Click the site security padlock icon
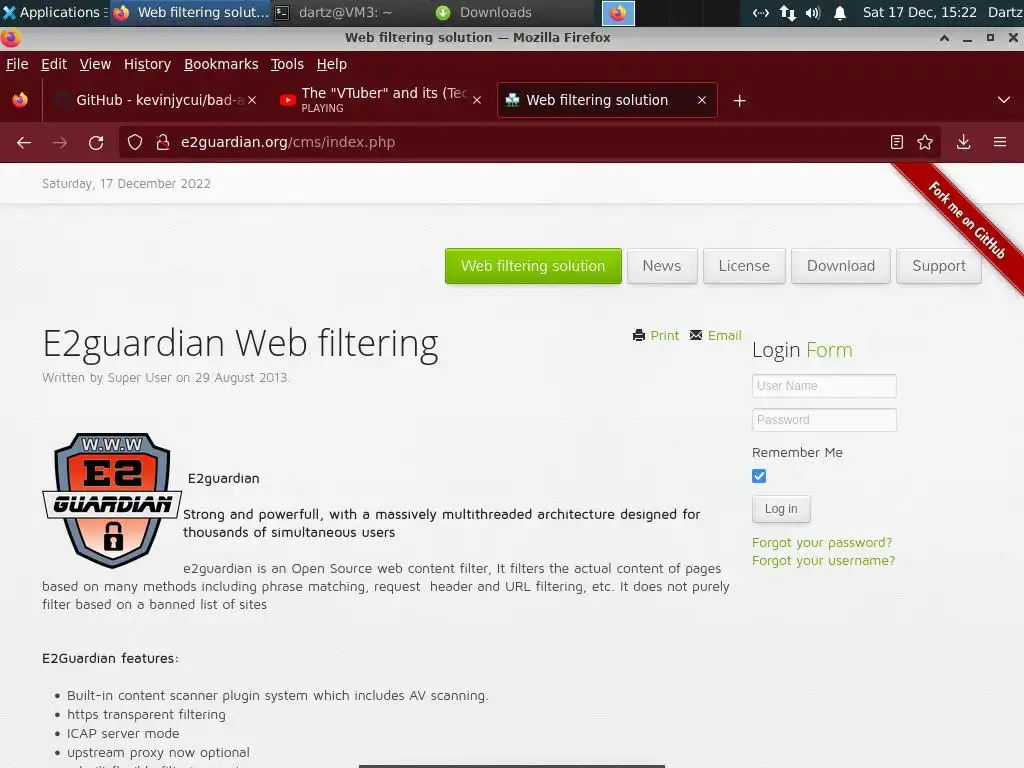Image resolution: width=1024 pixels, height=768 pixels. click(x=163, y=142)
